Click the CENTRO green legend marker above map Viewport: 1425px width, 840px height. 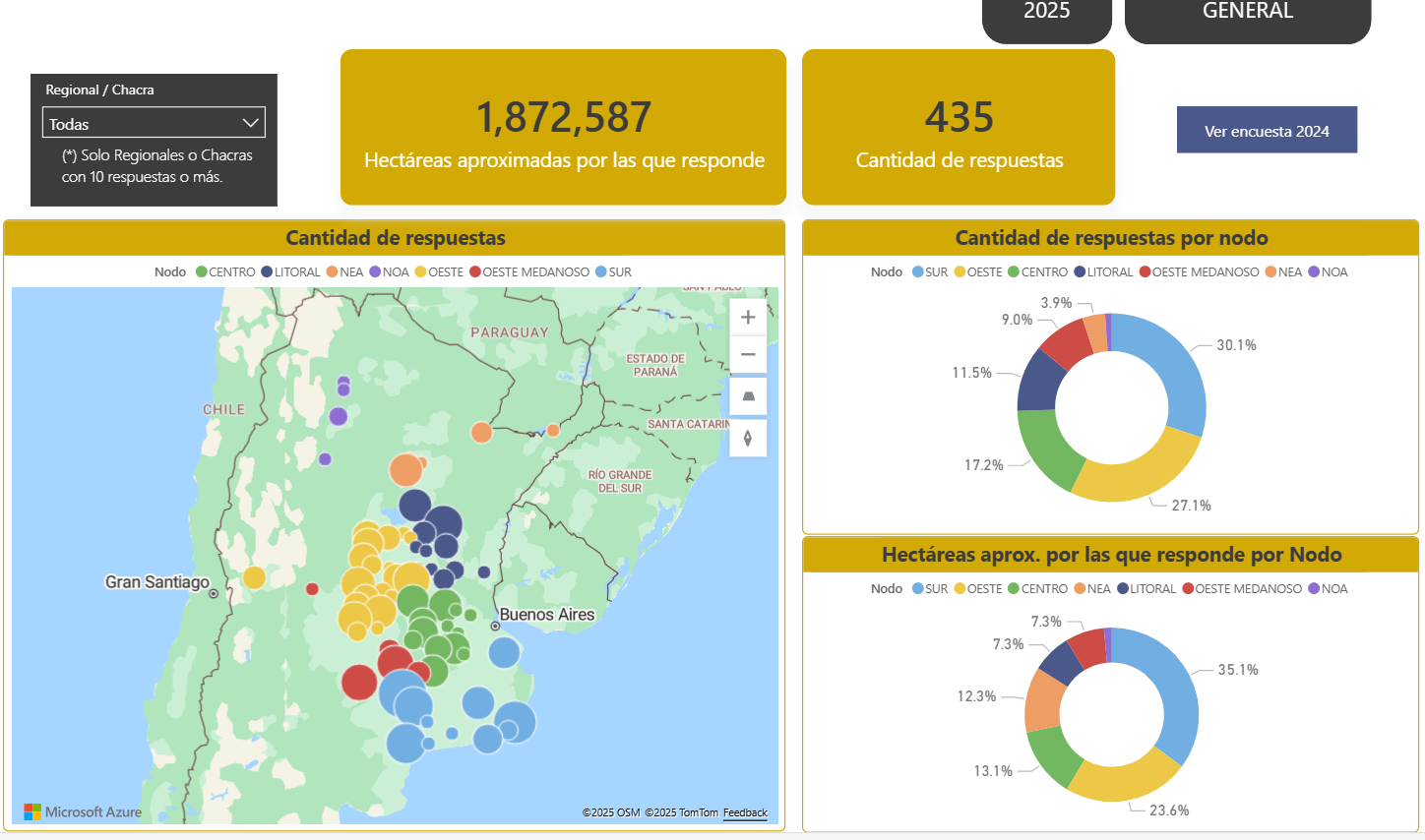click(202, 272)
